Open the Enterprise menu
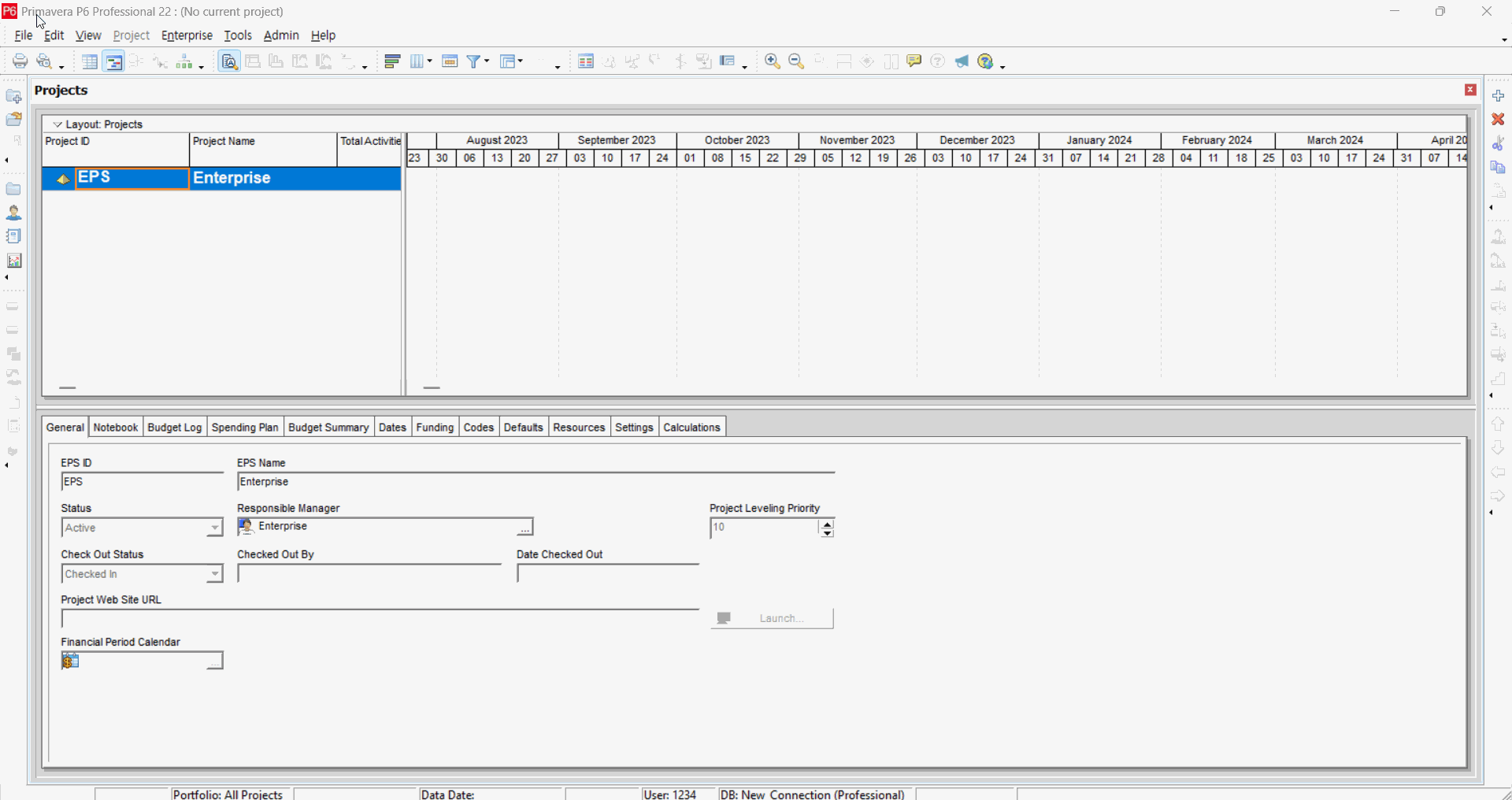Viewport: 1512px width, 800px height. (187, 35)
